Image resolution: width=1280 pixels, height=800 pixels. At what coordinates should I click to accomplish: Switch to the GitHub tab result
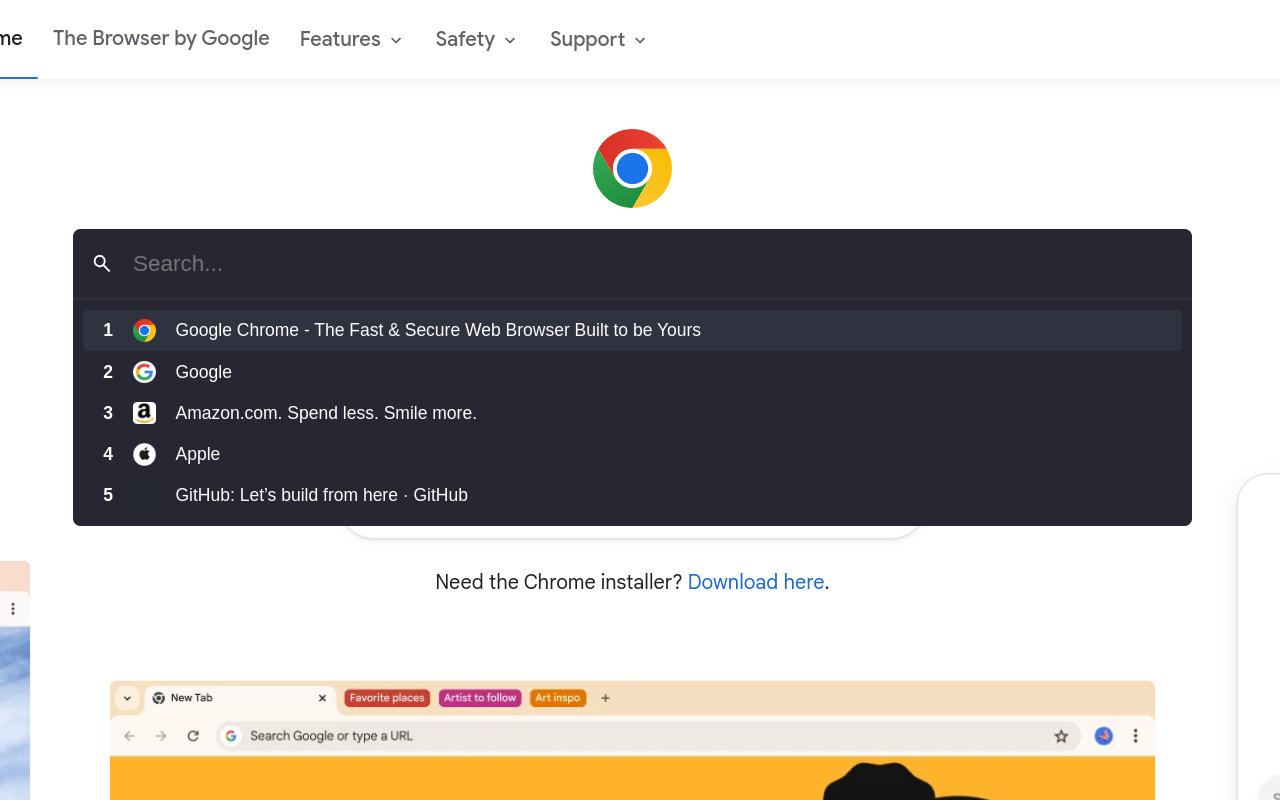(632, 495)
